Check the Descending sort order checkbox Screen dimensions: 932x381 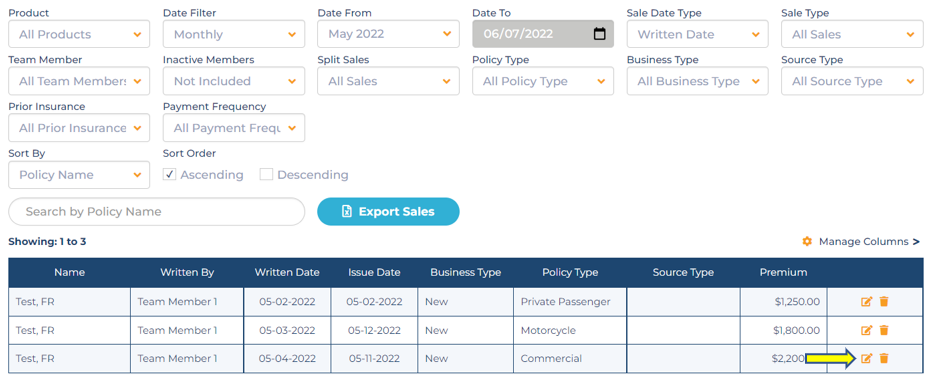(266, 175)
